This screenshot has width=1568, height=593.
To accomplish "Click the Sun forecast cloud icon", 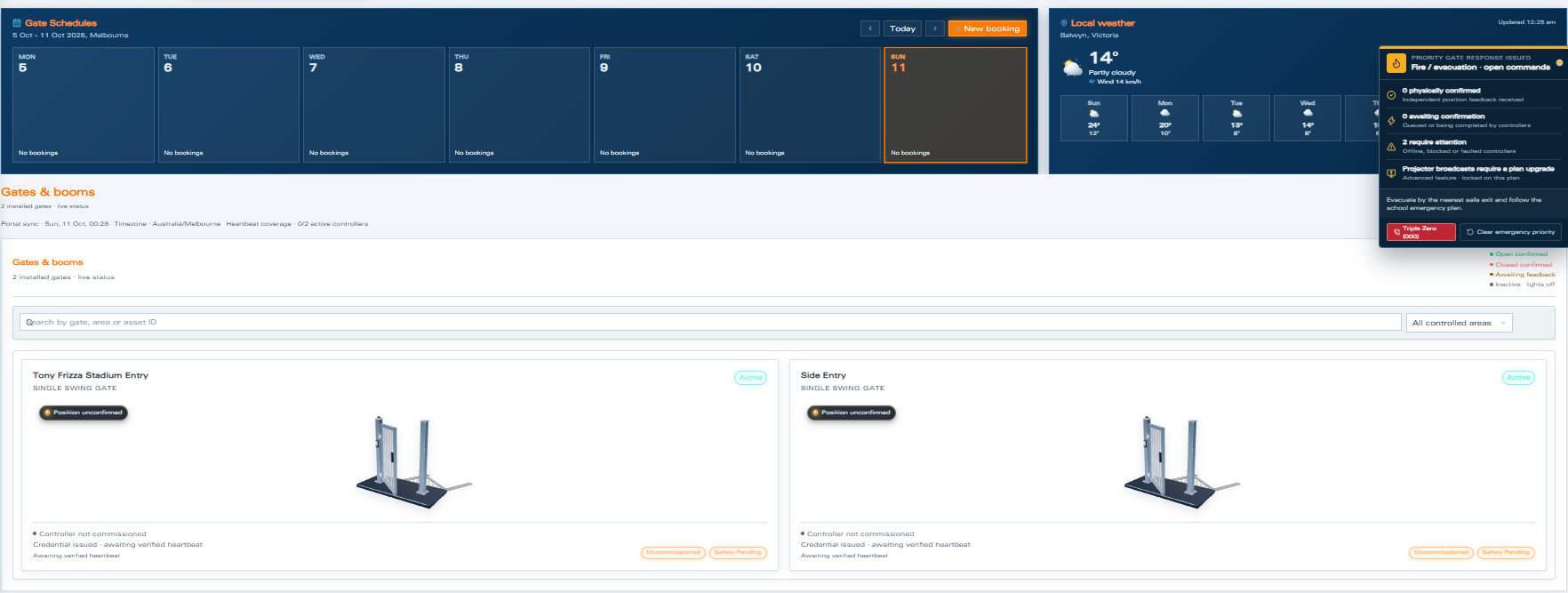I will pyautogui.click(x=1094, y=114).
